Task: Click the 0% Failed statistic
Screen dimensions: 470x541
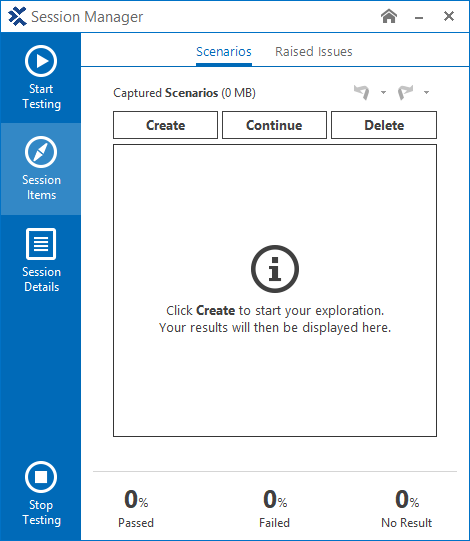Action: (x=275, y=509)
